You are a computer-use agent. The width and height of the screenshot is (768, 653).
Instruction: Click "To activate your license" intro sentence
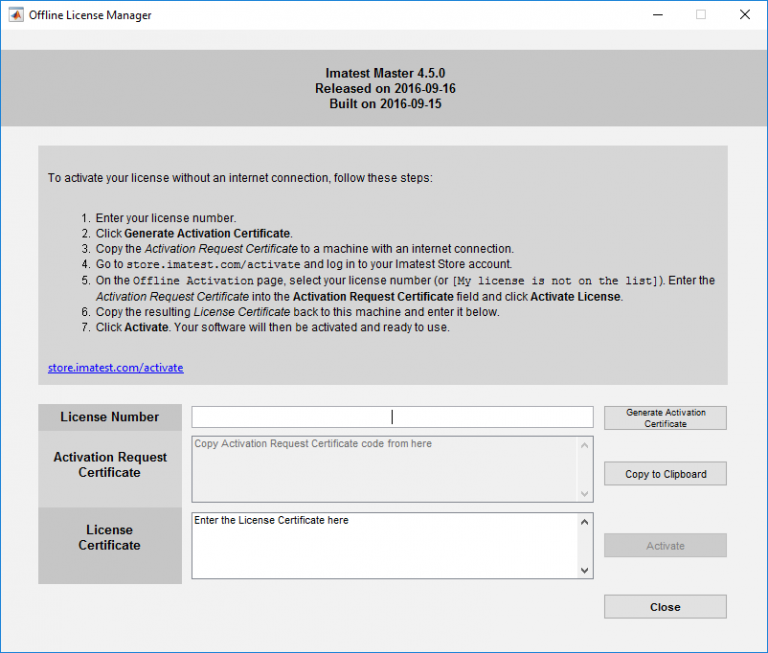tap(240, 178)
